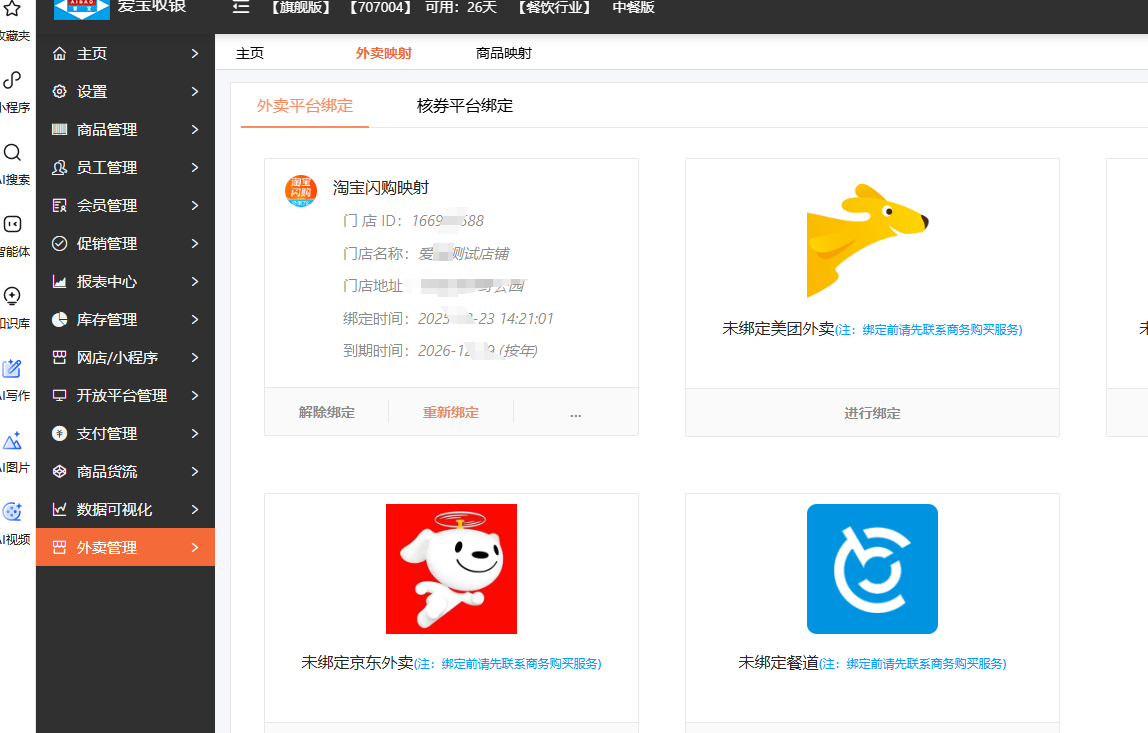1148x733 pixels.
Task: Open the 小程序 sidebar icon
Action: click(13, 81)
